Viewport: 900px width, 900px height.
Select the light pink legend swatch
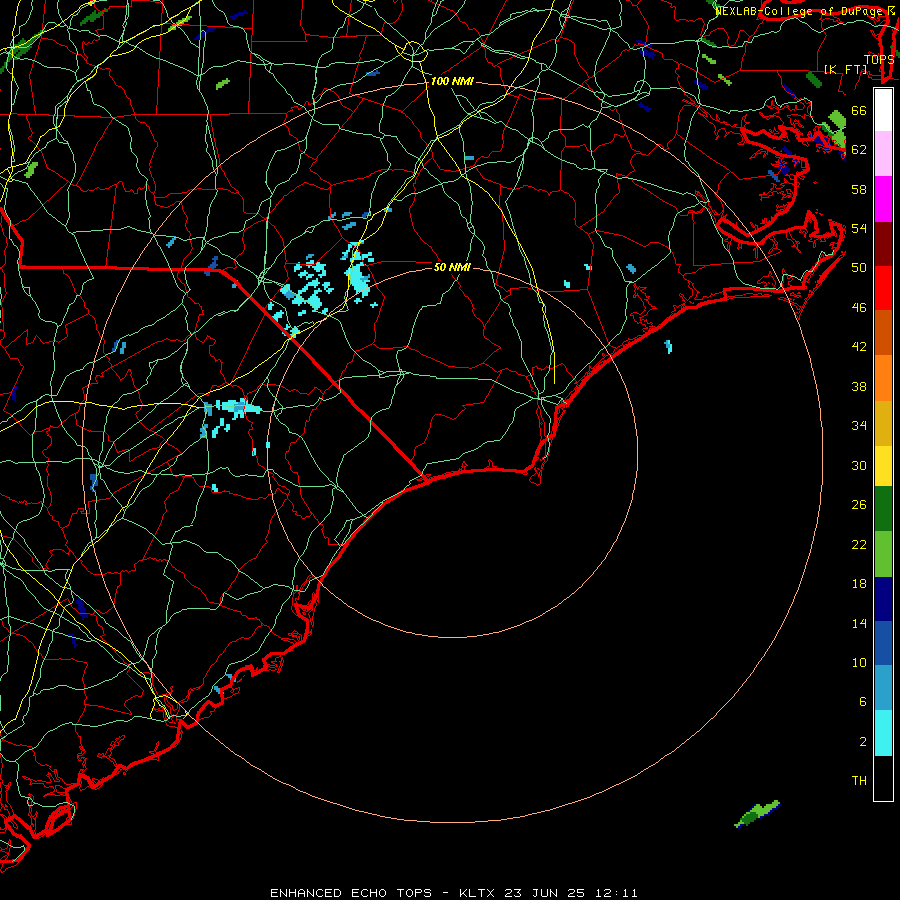click(883, 154)
